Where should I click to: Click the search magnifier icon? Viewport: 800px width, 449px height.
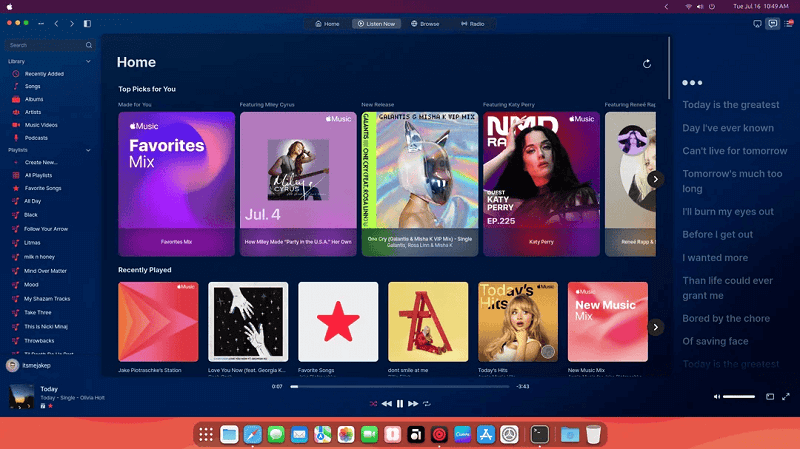89,45
